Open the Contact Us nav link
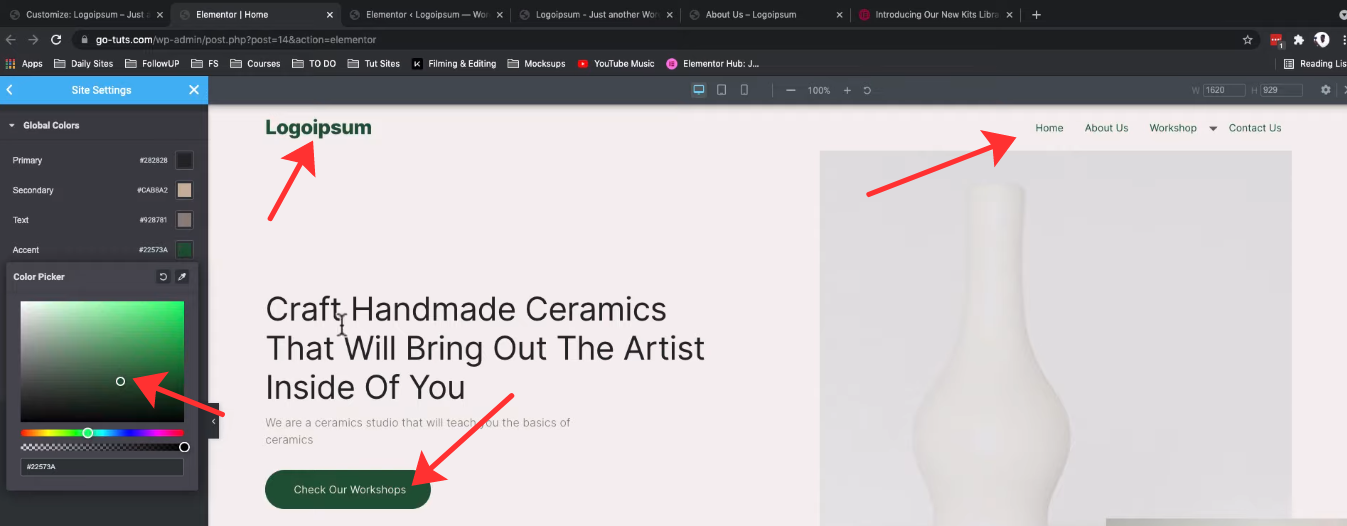This screenshot has width=1347, height=526. point(1255,128)
